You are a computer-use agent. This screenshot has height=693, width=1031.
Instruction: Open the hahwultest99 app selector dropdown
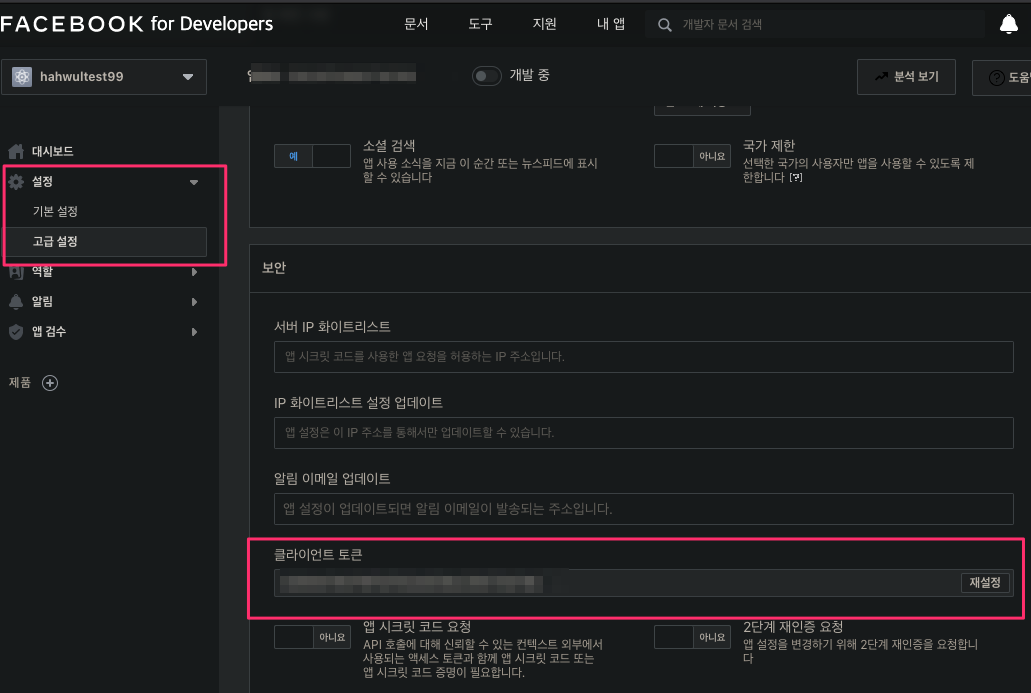tap(104, 77)
